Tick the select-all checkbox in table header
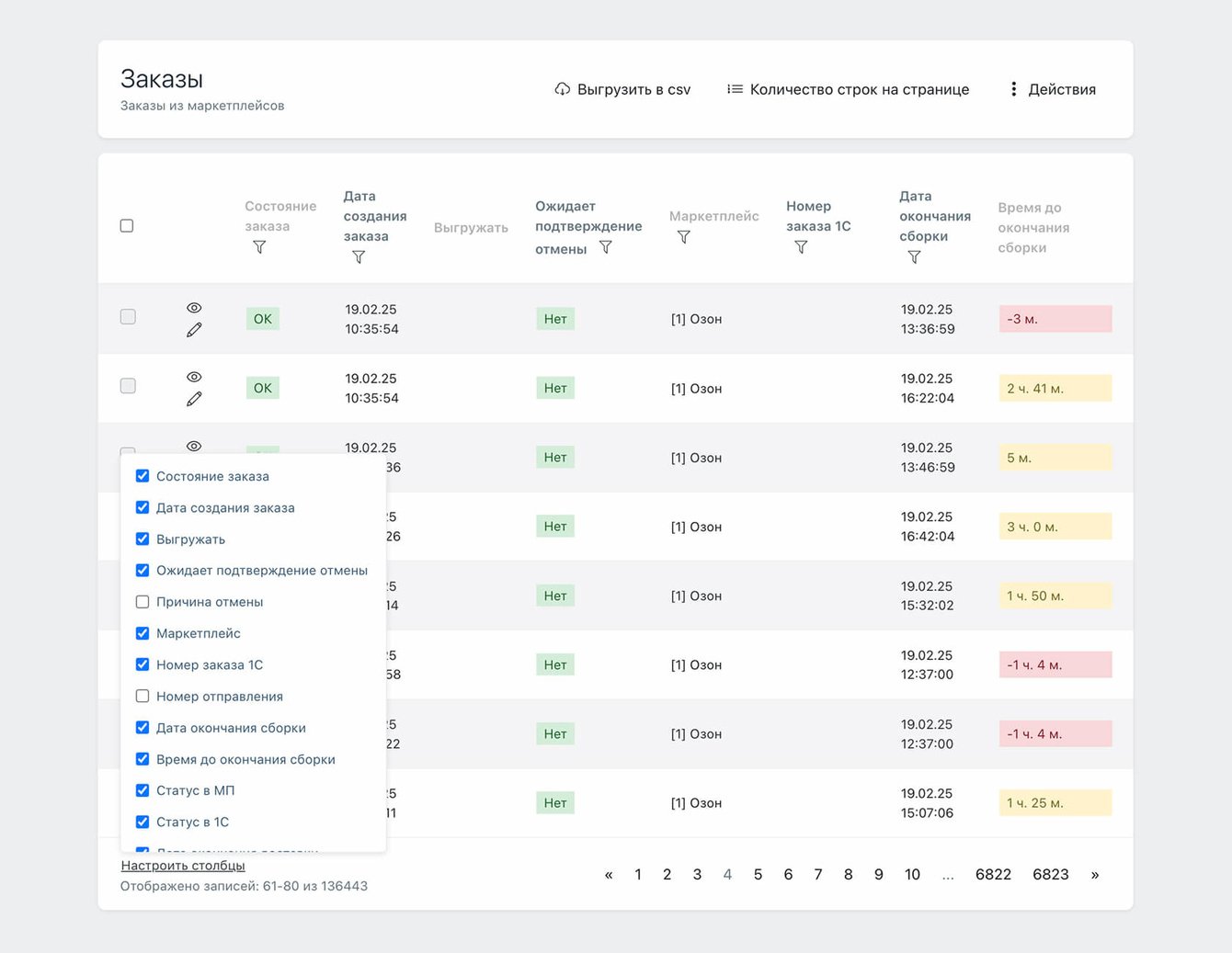Image resolution: width=1232 pixels, height=953 pixels. pyautogui.click(x=127, y=226)
